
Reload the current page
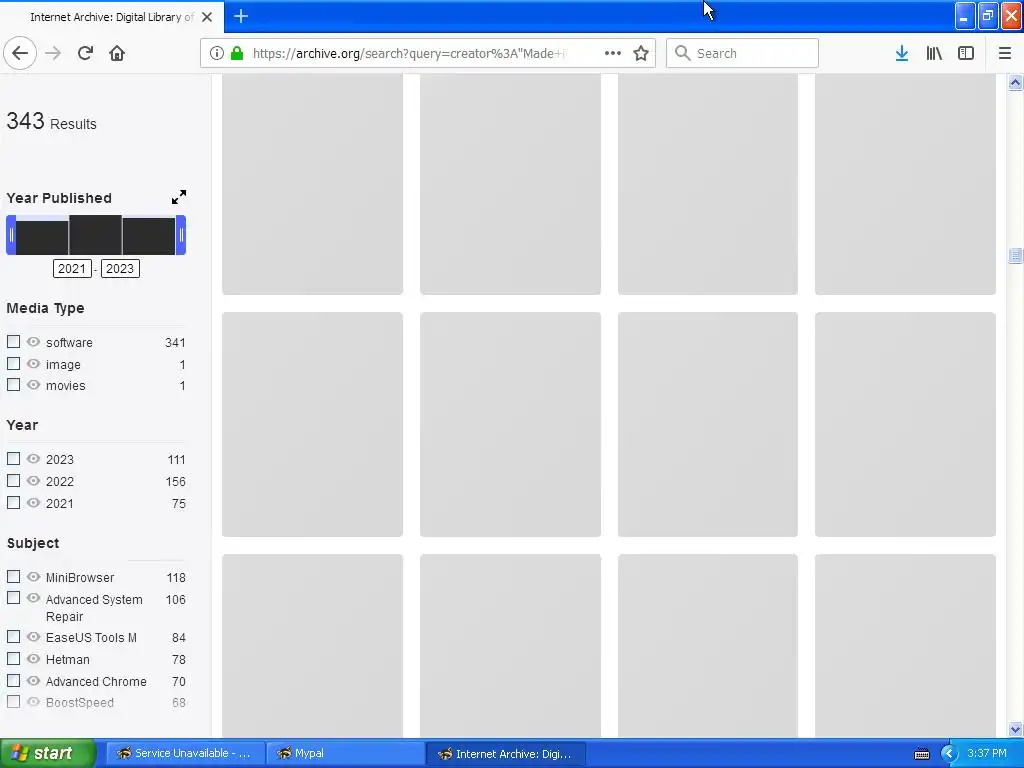coord(85,53)
